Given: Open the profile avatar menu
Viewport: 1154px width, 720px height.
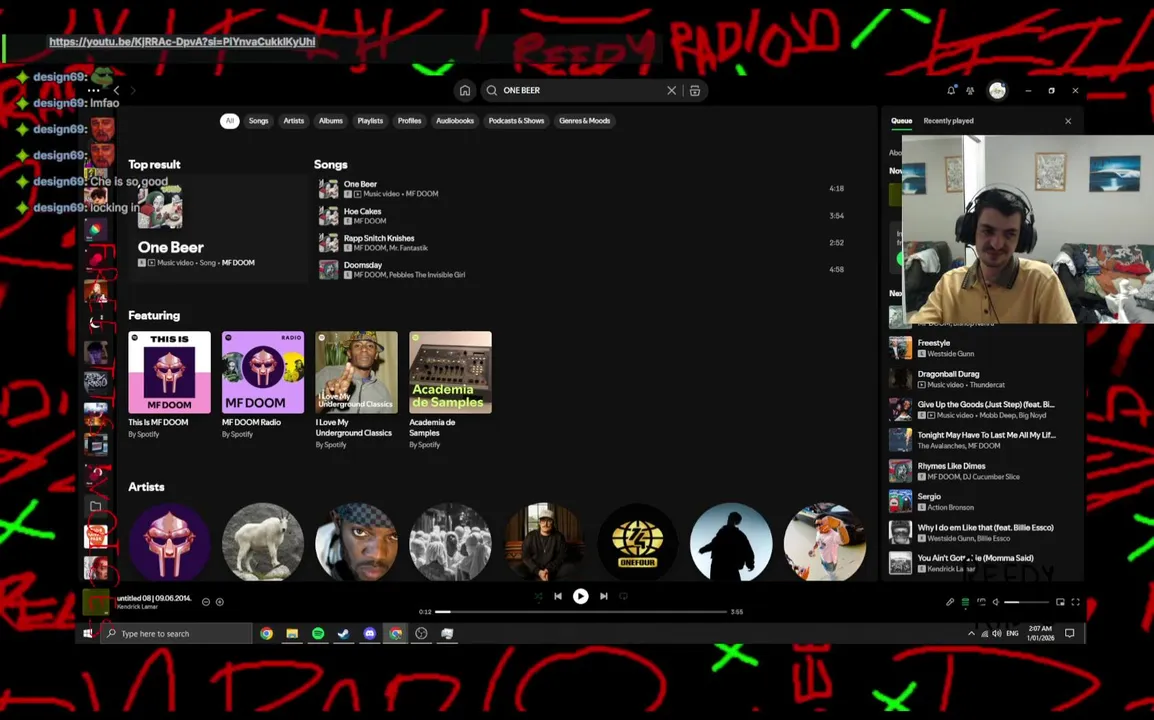Looking at the screenshot, I should pyautogui.click(x=997, y=91).
